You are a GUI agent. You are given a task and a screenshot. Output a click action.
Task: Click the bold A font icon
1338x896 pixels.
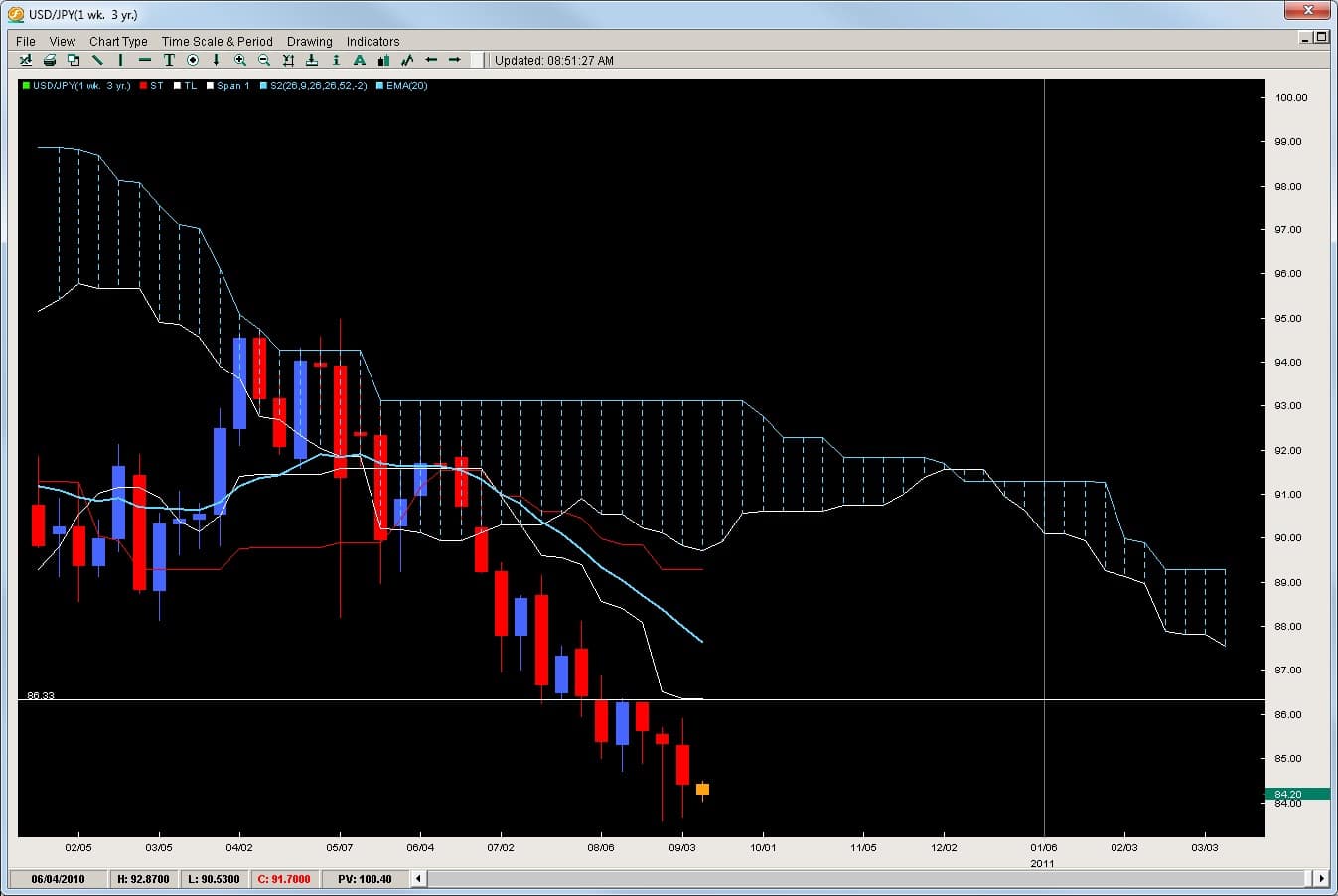click(360, 60)
